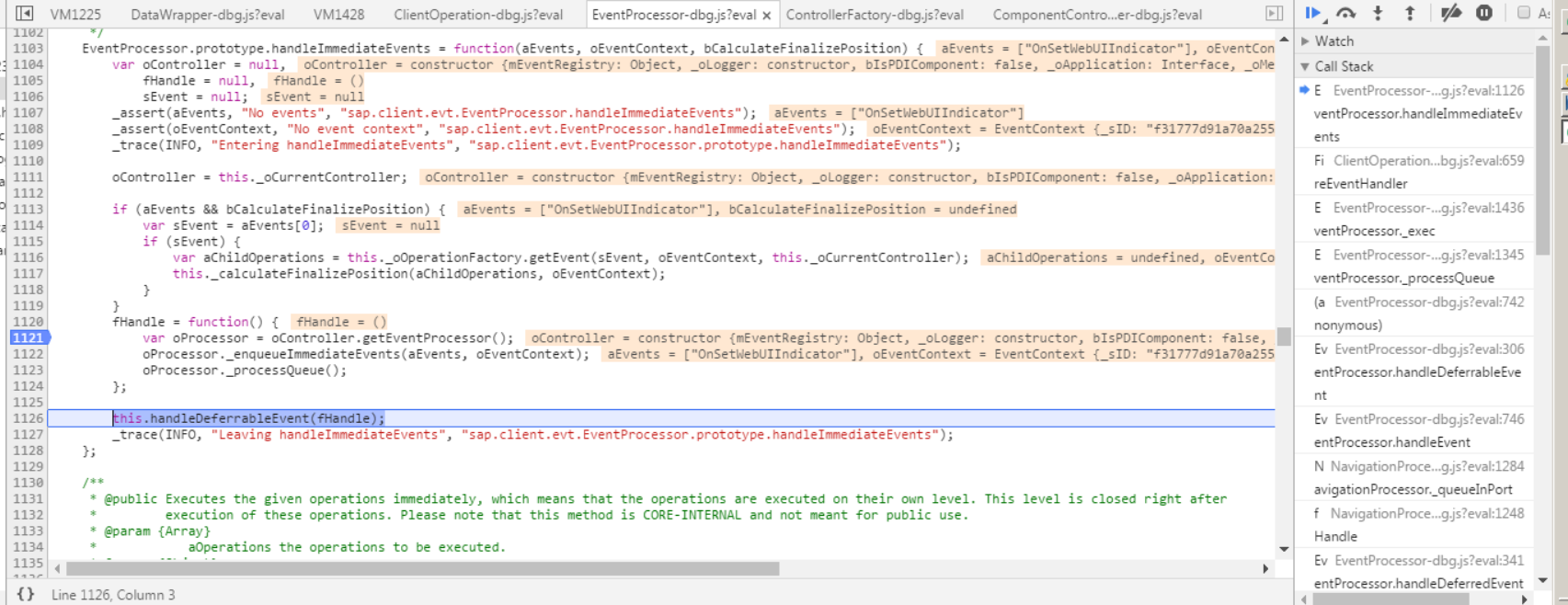
Task: Click horizontal scrollbar right arrow in editor
Action: (1265, 568)
